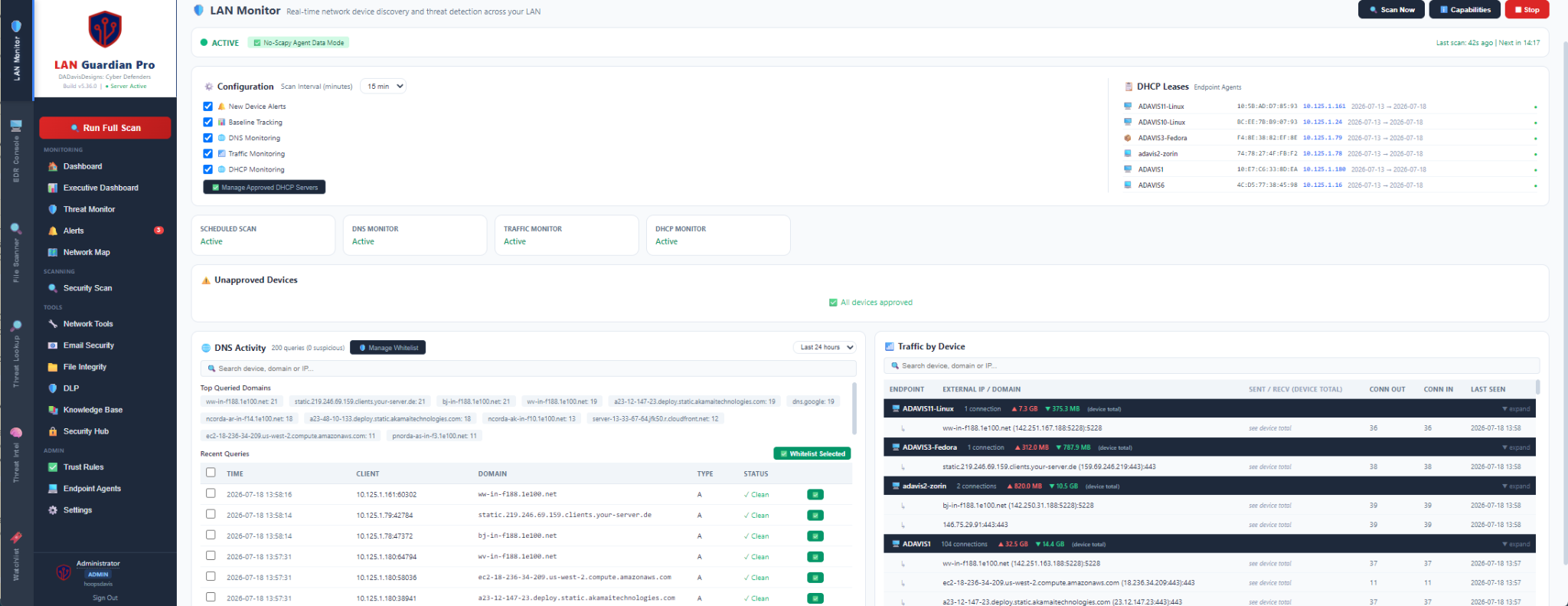Open Network Map from the sidebar
This screenshot has width=1568, height=606.
point(87,252)
